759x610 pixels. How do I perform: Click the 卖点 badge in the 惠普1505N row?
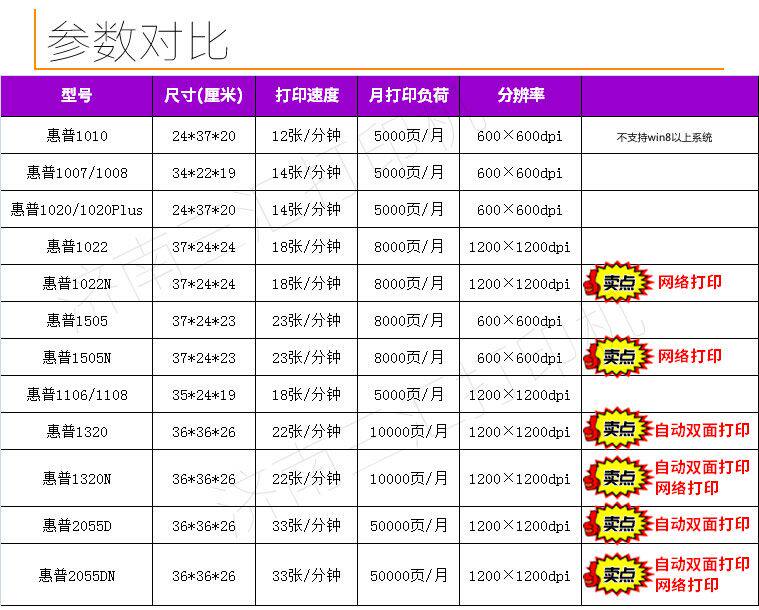618,357
